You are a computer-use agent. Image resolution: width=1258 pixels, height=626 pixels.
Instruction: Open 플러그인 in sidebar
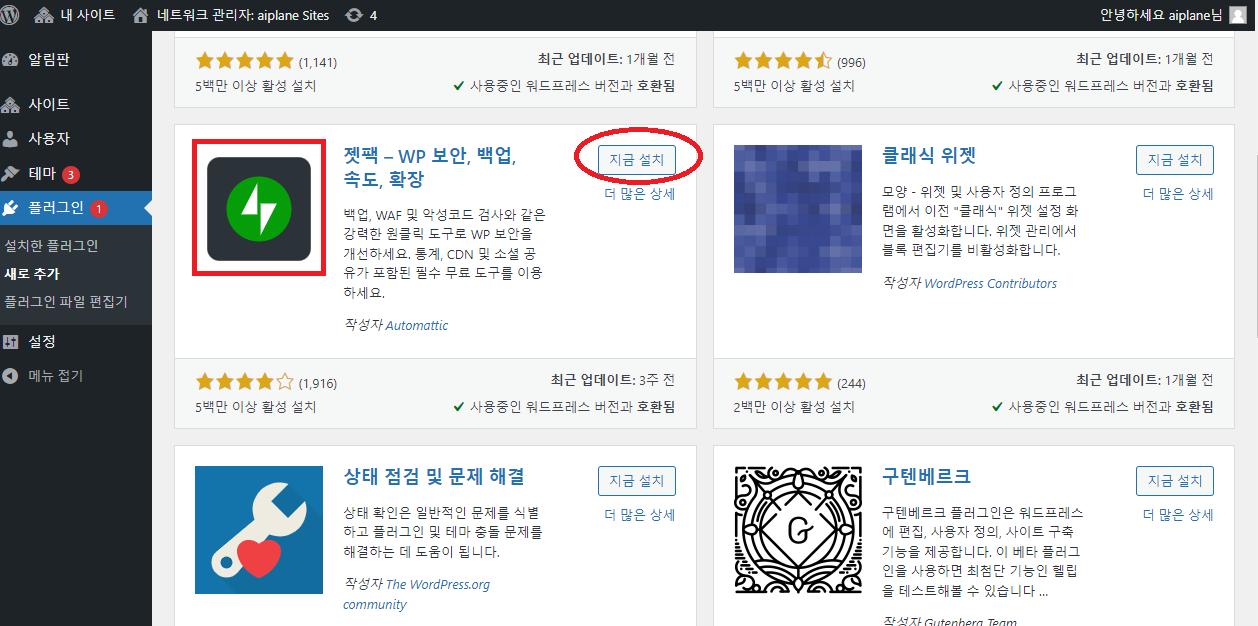click(76, 209)
